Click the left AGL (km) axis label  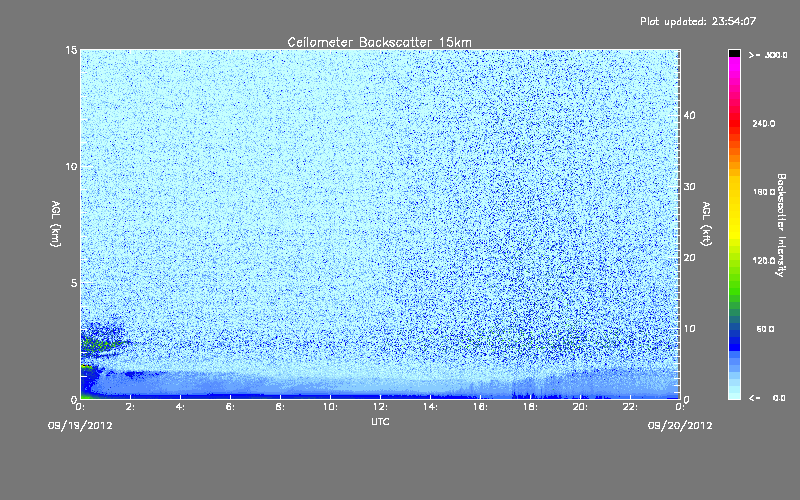pos(55,223)
